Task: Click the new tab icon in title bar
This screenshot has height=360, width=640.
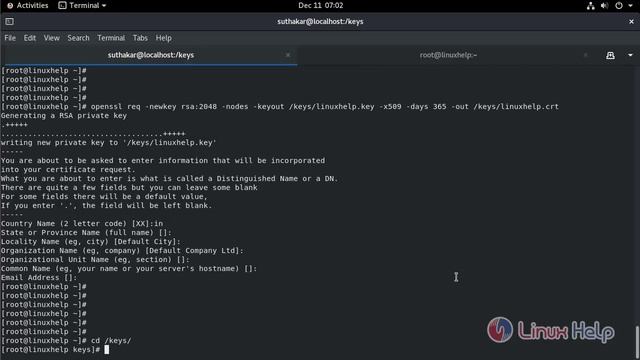Action: 9,21
